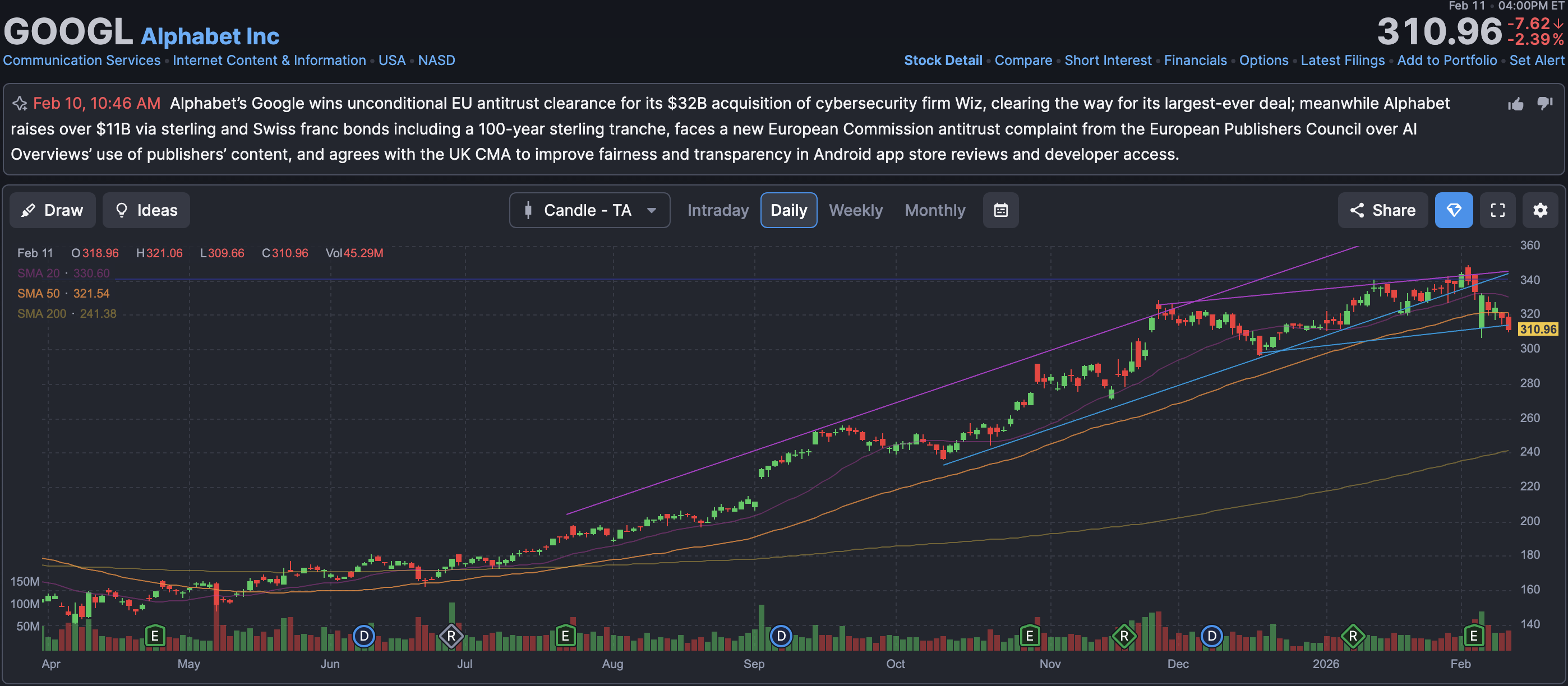Screen dimensions: 1568x686
Task: Open the Ideas button
Action: click(146, 210)
